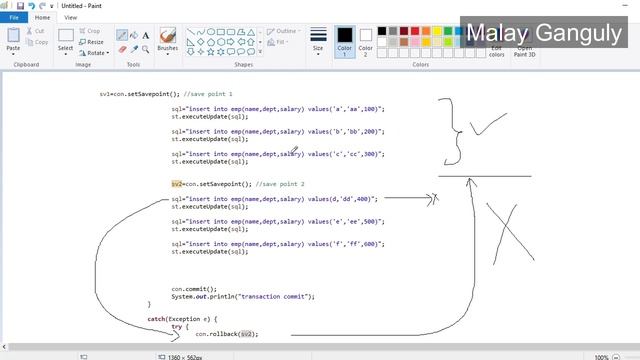The height and width of the screenshot is (360, 640).
Task: Open the shape Fill dropdown
Action: [x=278, y=42]
